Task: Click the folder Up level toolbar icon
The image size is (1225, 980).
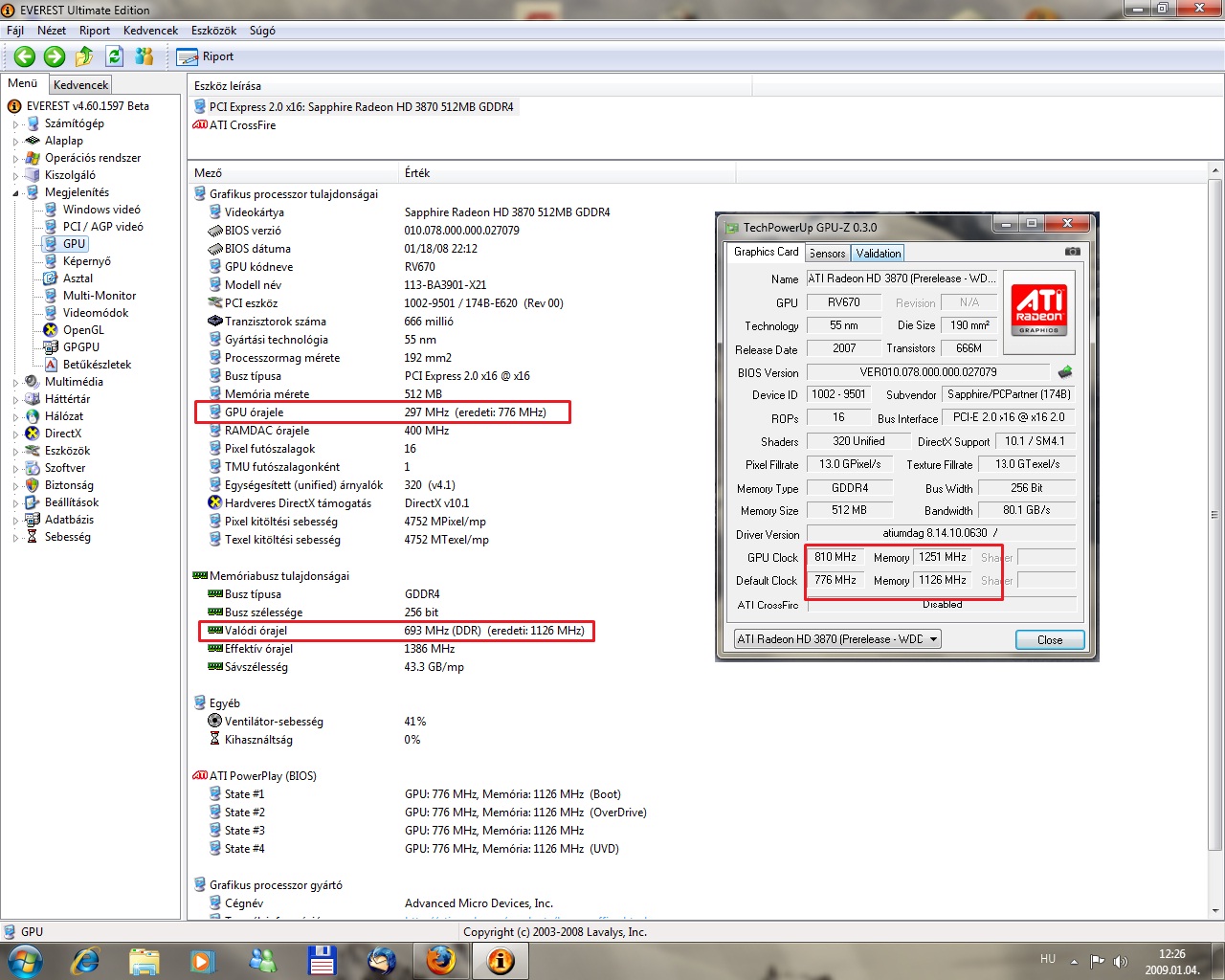Action: click(84, 56)
